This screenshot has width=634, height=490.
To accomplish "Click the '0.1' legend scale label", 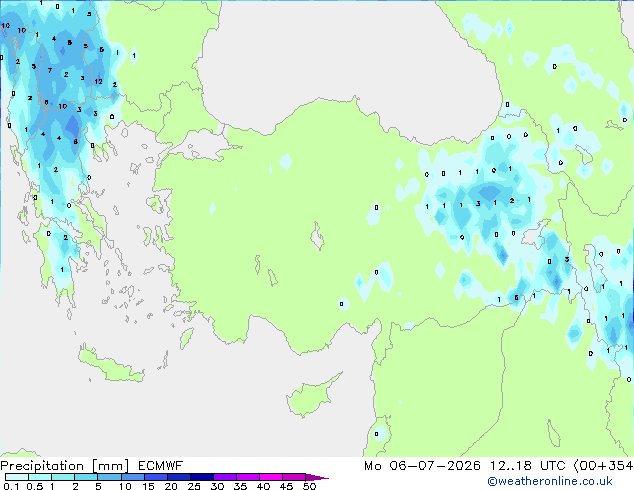I will tap(11, 486).
